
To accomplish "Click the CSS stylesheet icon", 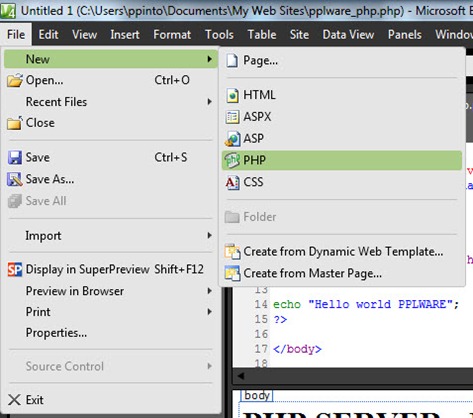I will click(x=232, y=182).
